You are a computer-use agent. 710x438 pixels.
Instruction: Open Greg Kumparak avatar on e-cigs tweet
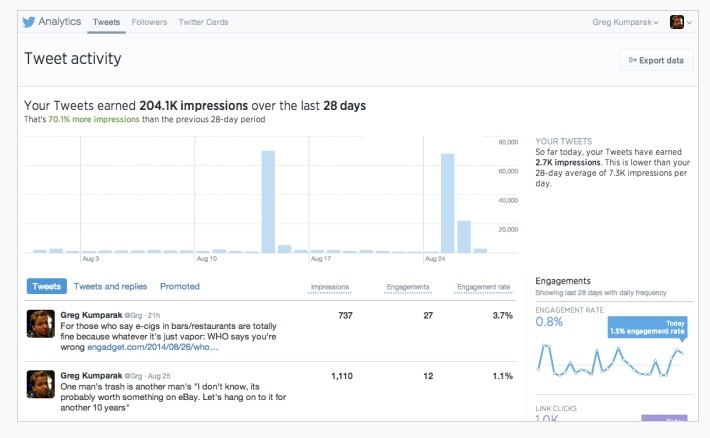pos(40,323)
